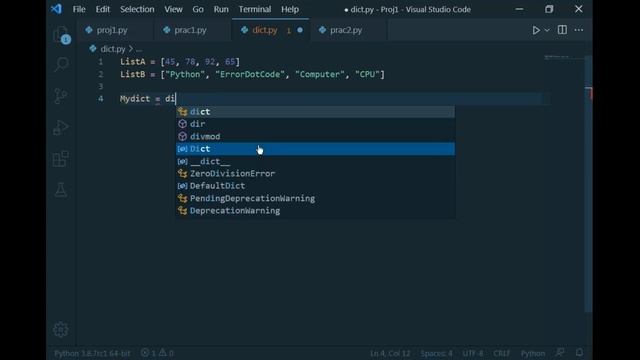Change file encoding UTF-8
Viewport: 640px width, 360px height.
pos(473,353)
